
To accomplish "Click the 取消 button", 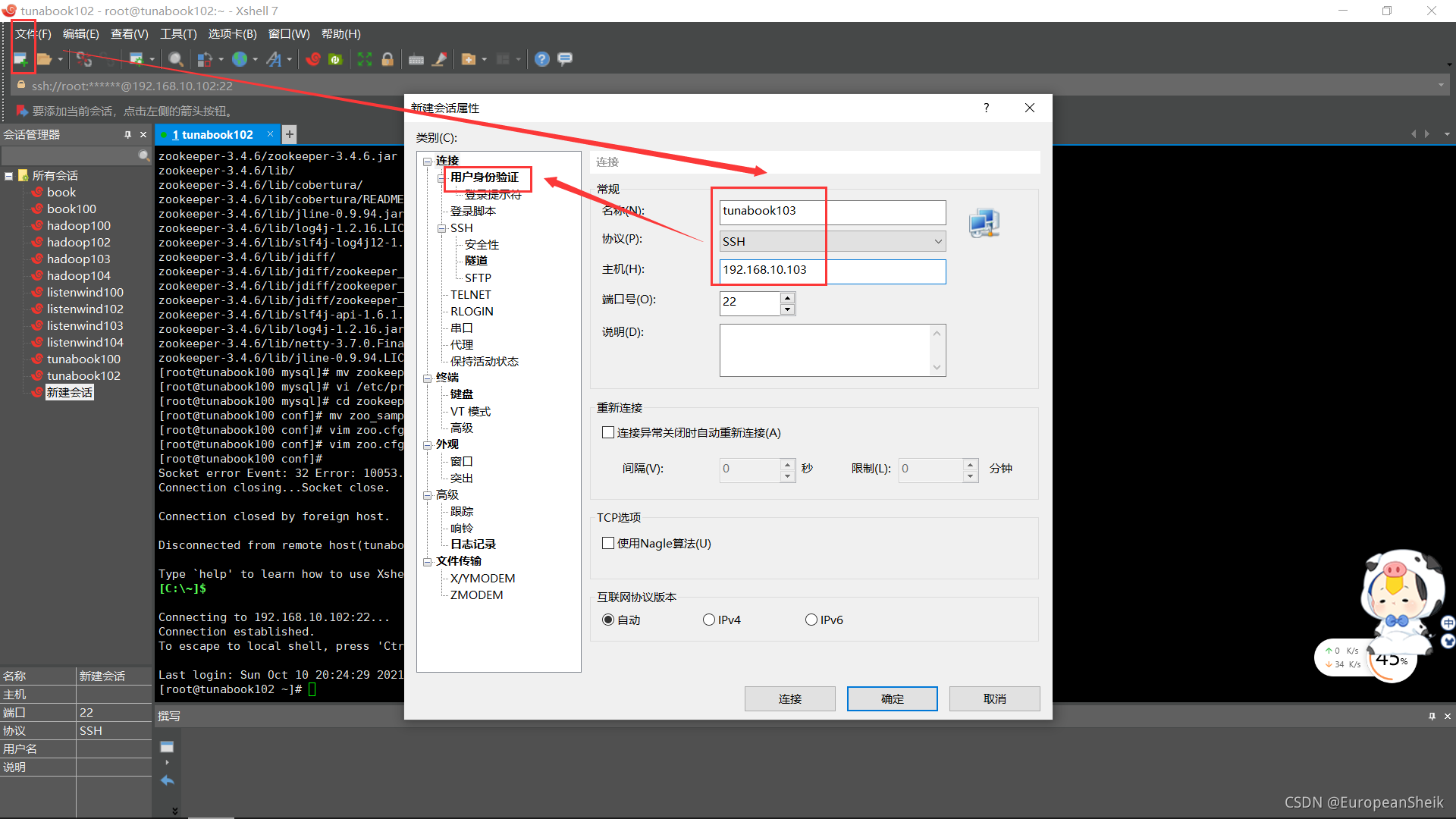I will [994, 698].
